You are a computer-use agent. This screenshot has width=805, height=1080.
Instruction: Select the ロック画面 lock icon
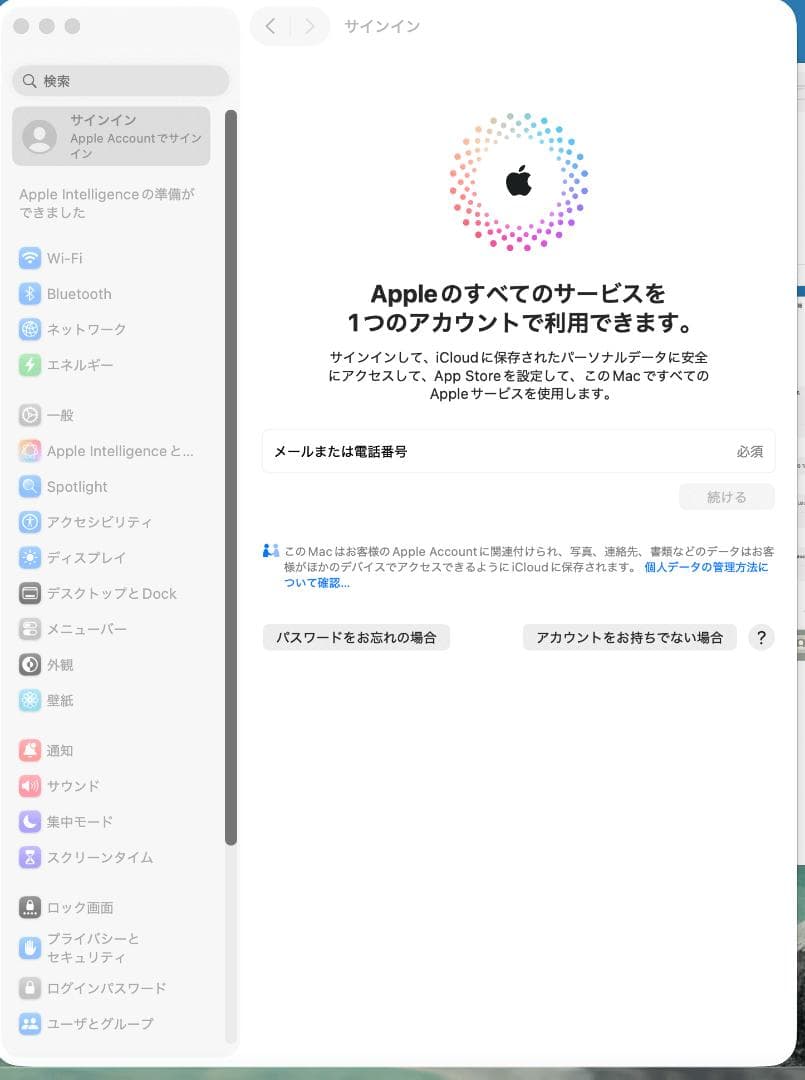click(x=30, y=908)
